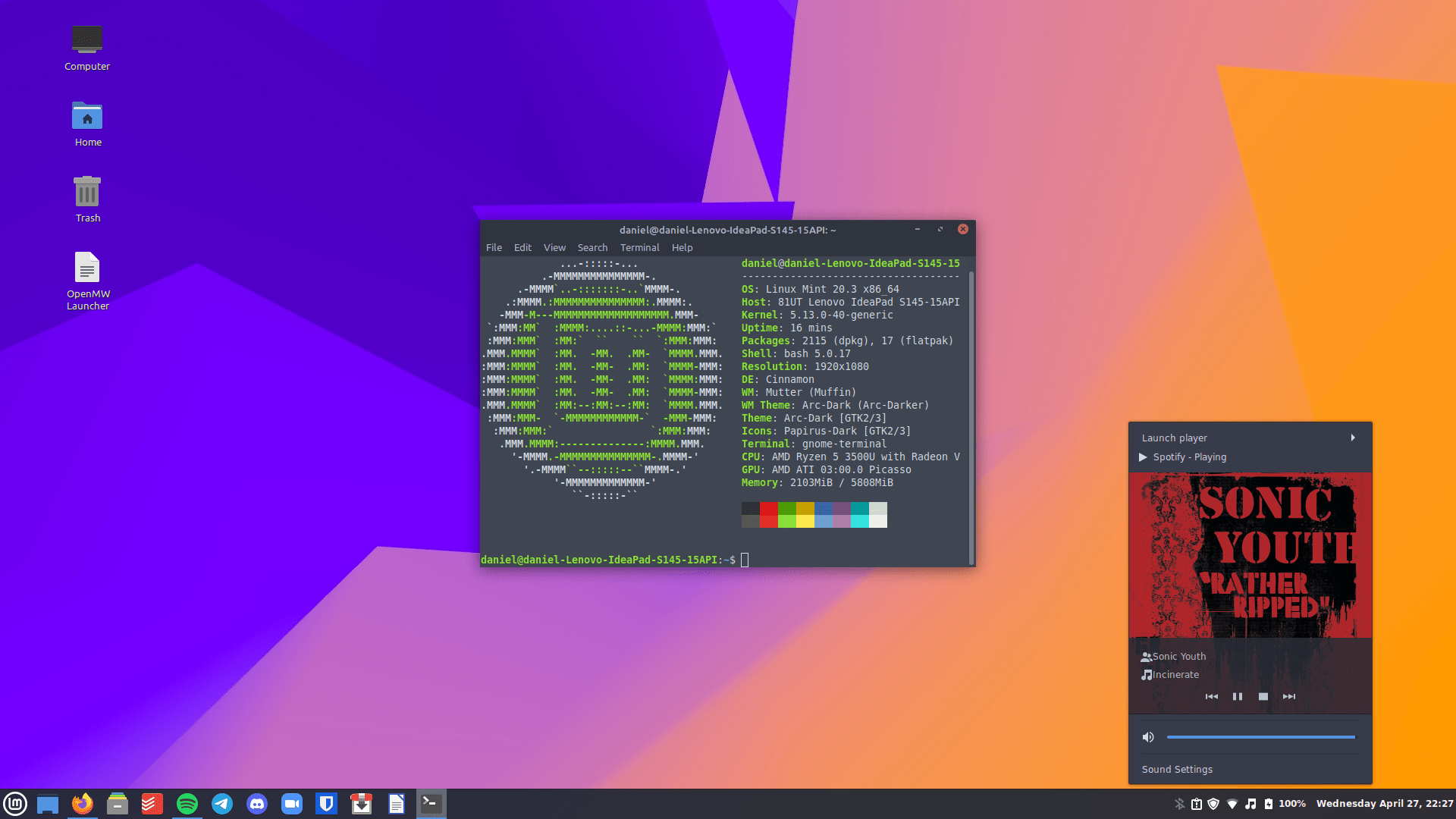The height and width of the screenshot is (819, 1456).
Task: Open Discord from the taskbar
Action: [257, 803]
